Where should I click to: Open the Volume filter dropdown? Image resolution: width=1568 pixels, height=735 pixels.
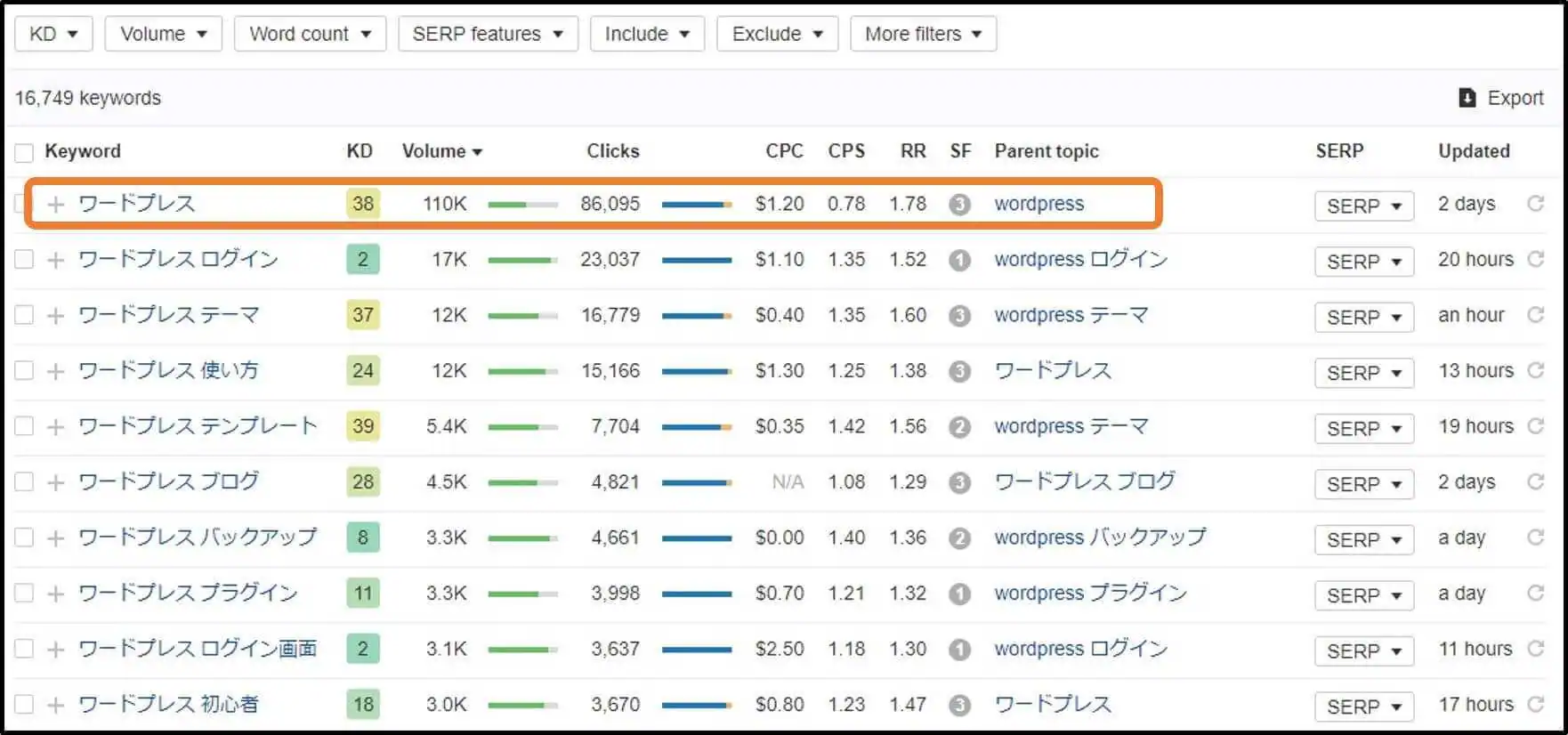164,34
